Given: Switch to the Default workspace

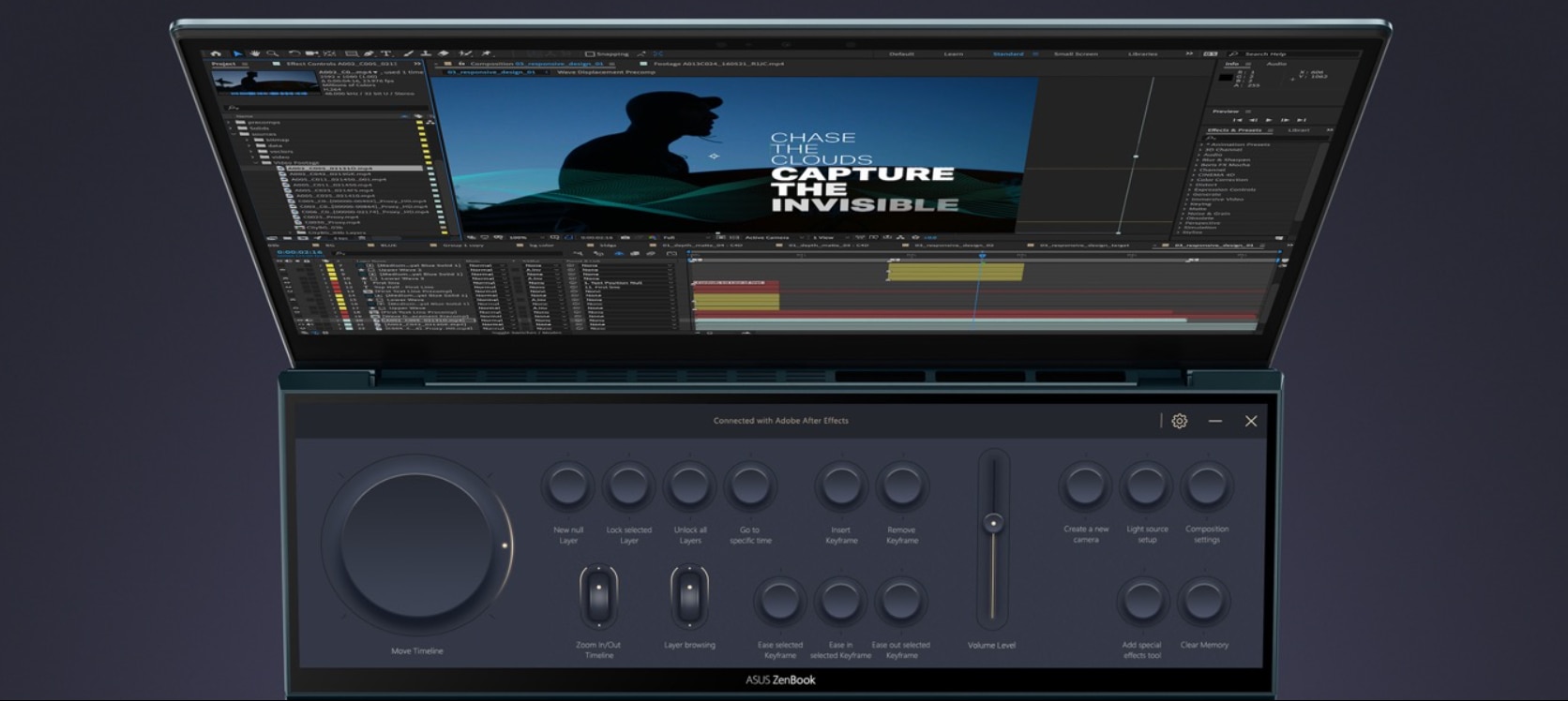Looking at the screenshot, I should [901, 53].
